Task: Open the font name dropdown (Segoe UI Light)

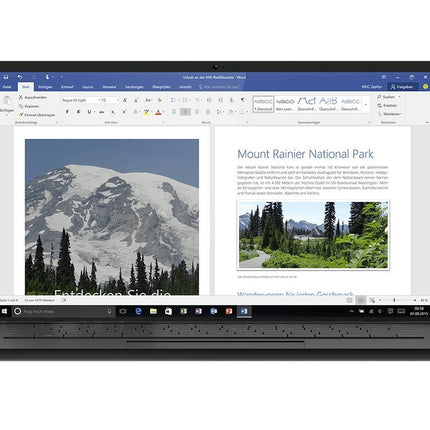Action: [x=99, y=100]
